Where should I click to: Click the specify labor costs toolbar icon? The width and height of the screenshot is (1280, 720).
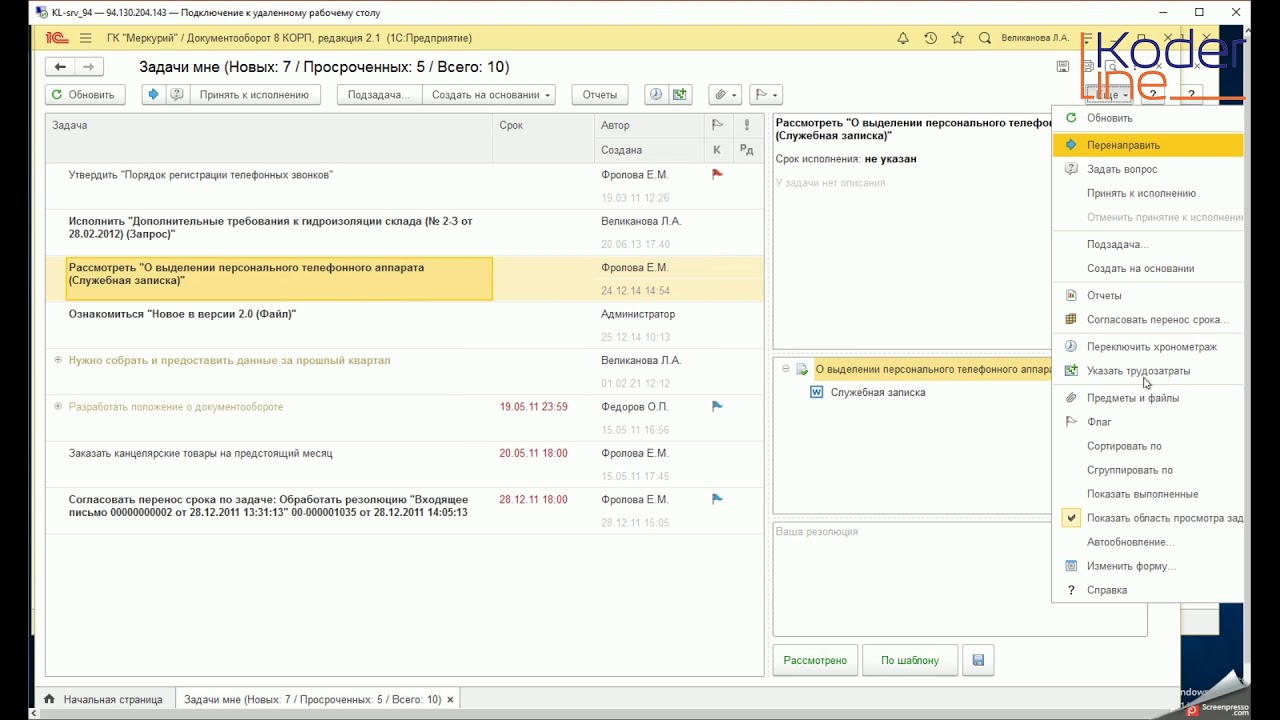[x=680, y=95]
